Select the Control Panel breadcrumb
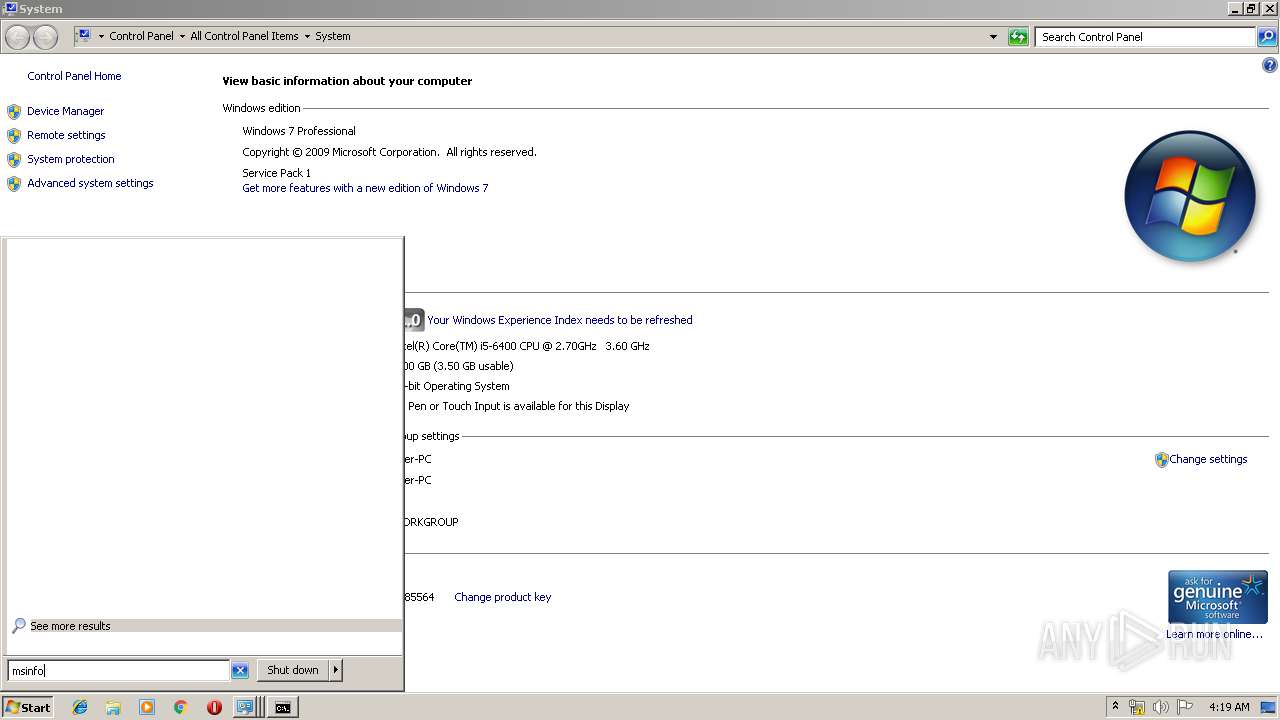Image resolution: width=1280 pixels, height=720 pixels. (x=141, y=36)
